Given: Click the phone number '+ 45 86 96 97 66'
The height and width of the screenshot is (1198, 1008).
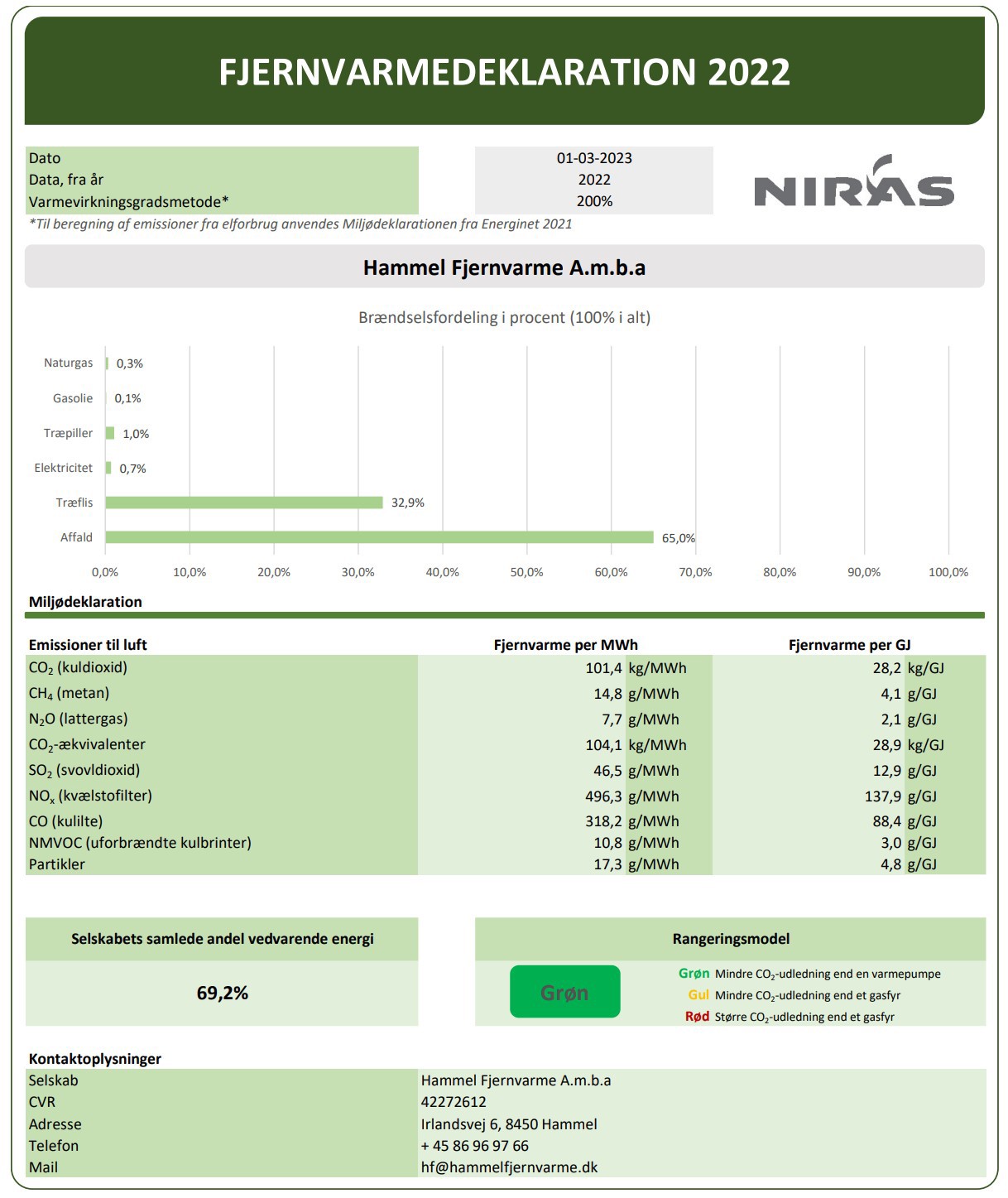Looking at the screenshot, I should point(475,1146).
